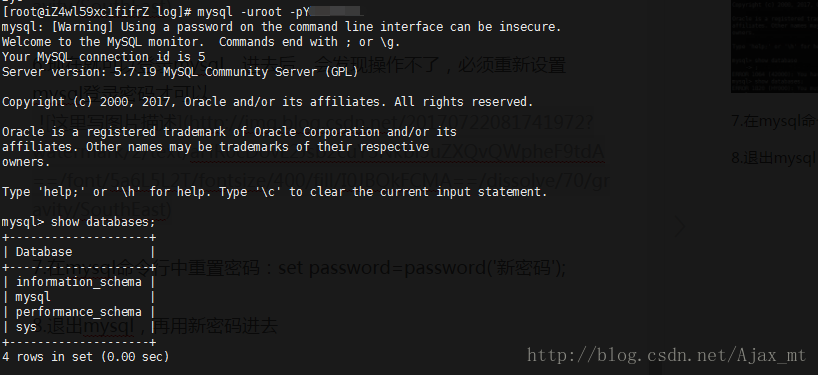Click the 'Type help;' hint line
818x375 pixels.
(x=274, y=192)
